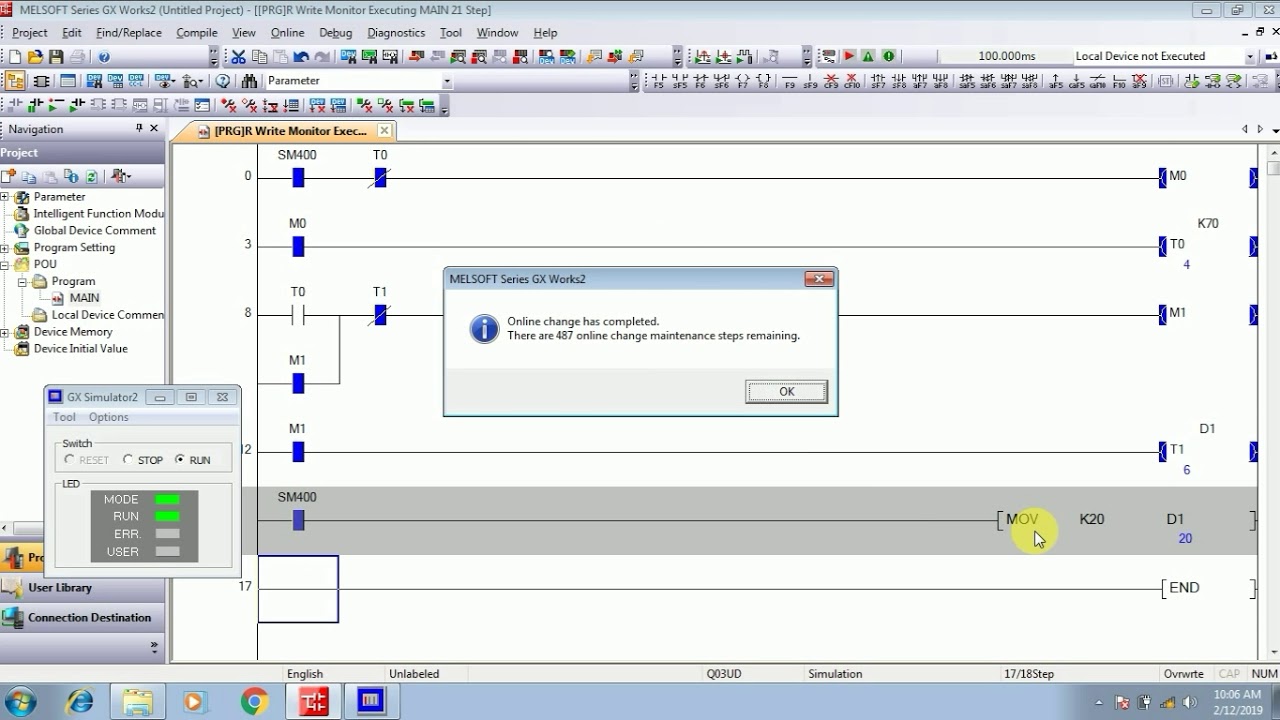
Task: Open Help question mark icon in top toolbar
Action: coord(104,57)
